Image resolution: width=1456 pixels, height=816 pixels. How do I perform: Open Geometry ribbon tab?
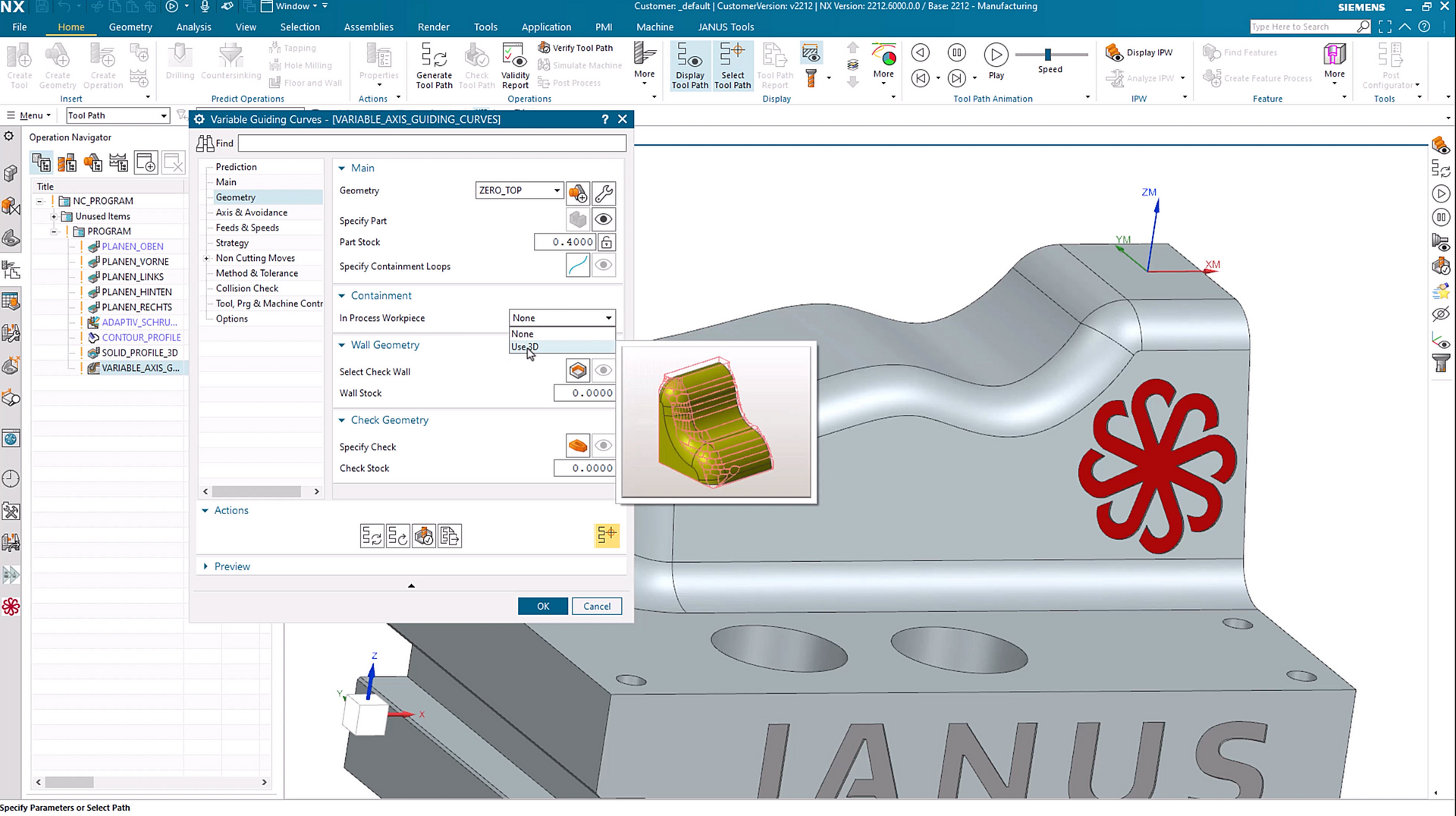(130, 27)
